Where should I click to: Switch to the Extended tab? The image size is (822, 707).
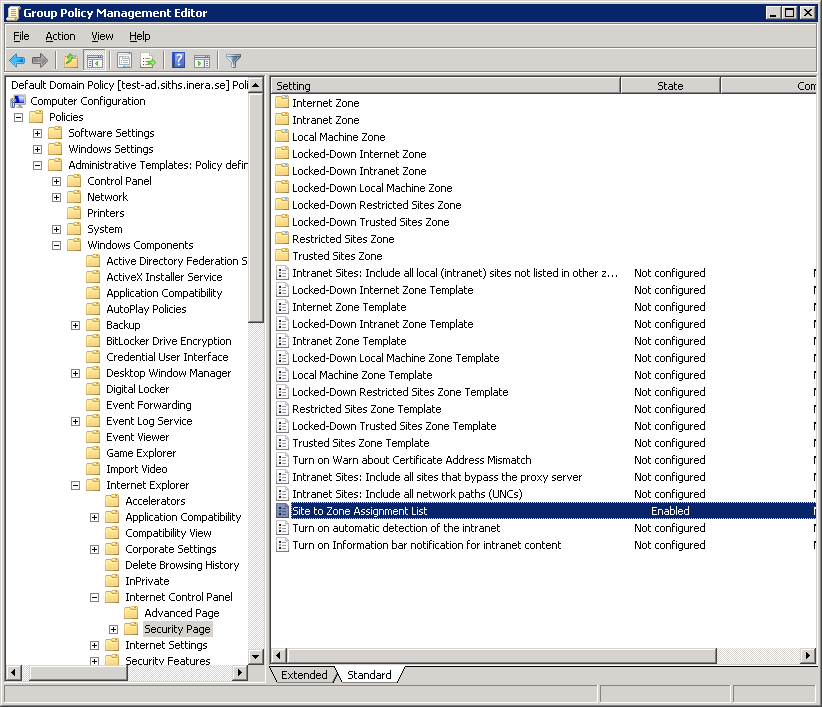pyautogui.click(x=304, y=675)
